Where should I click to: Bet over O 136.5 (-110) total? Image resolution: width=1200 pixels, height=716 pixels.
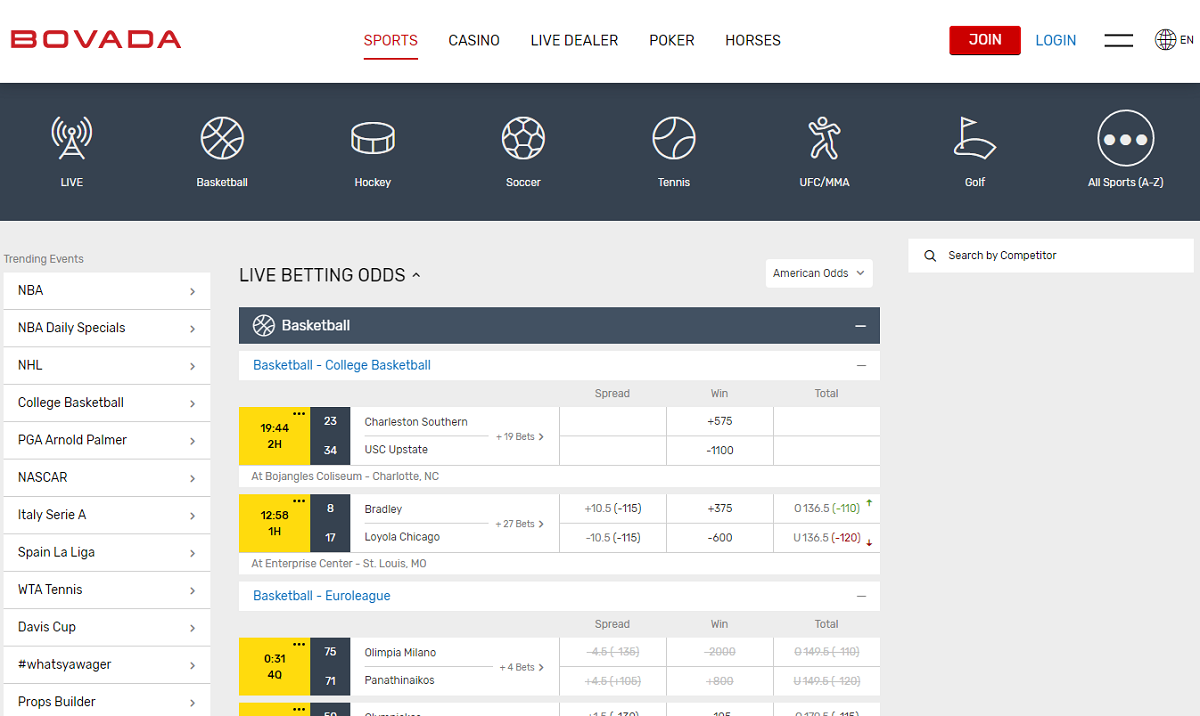click(x=827, y=509)
